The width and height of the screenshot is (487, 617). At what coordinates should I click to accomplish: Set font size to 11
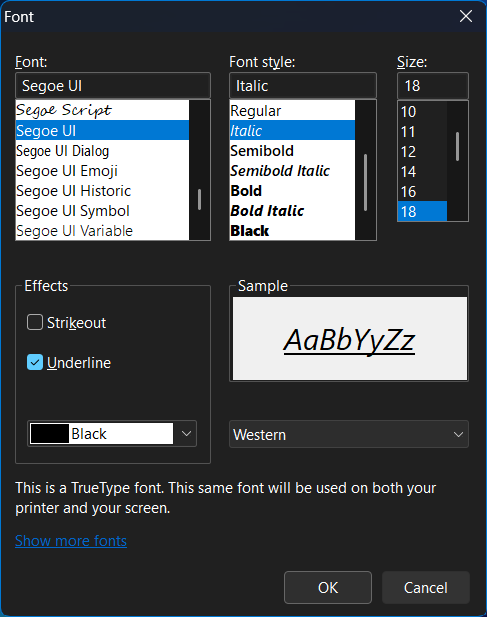coord(422,131)
